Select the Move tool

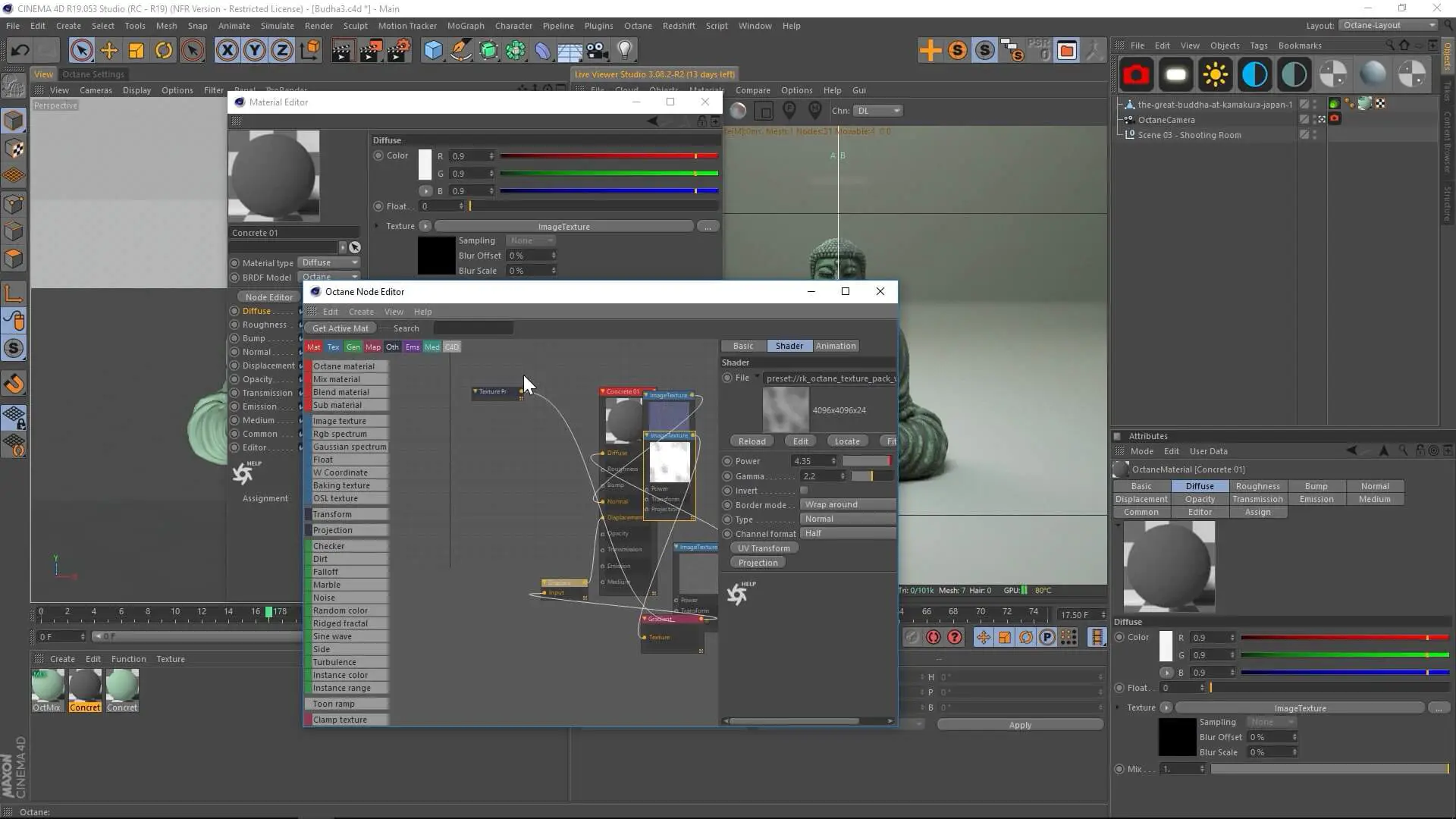click(109, 50)
